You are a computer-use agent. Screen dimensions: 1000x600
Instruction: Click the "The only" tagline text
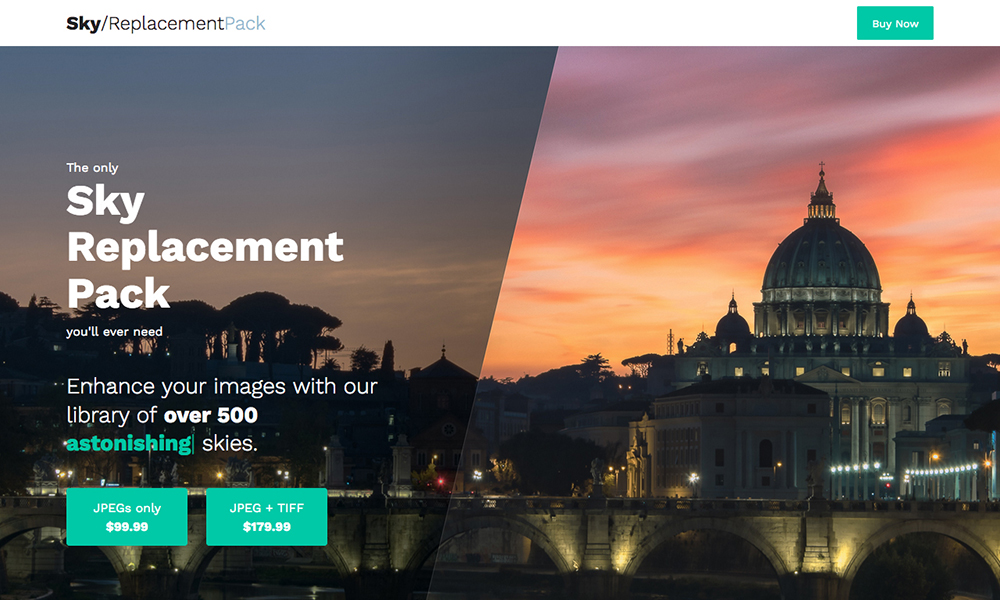(x=92, y=168)
